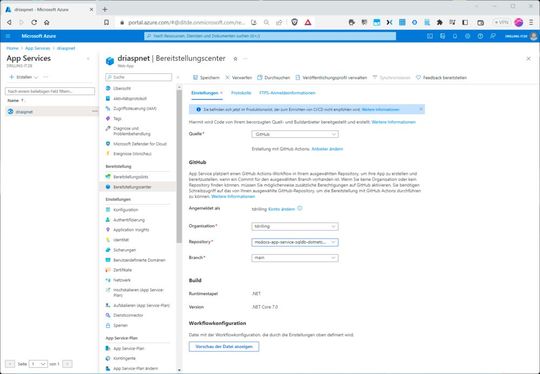540x374 pixels.
Task: Click the browser VPN button
Action: [x=501, y=22]
